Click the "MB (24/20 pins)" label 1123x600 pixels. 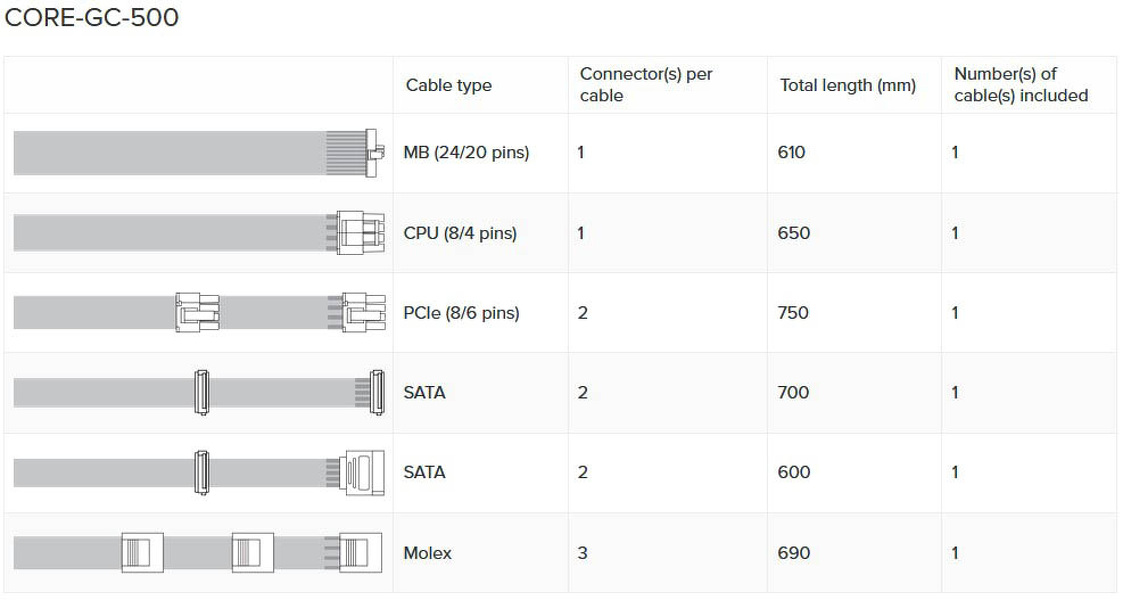pyautogui.click(x=466, y=153)
